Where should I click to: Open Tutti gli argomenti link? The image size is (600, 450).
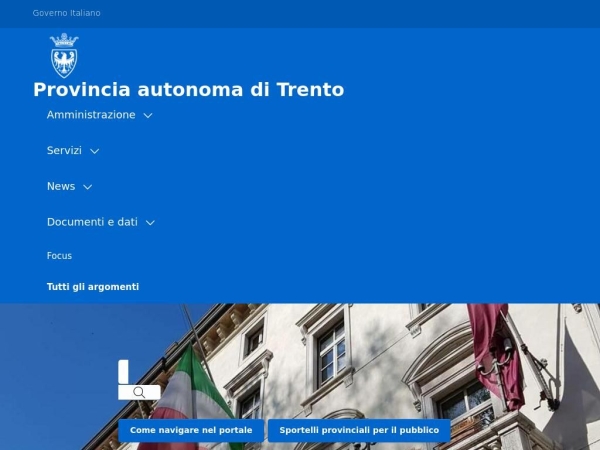[93, 287]
